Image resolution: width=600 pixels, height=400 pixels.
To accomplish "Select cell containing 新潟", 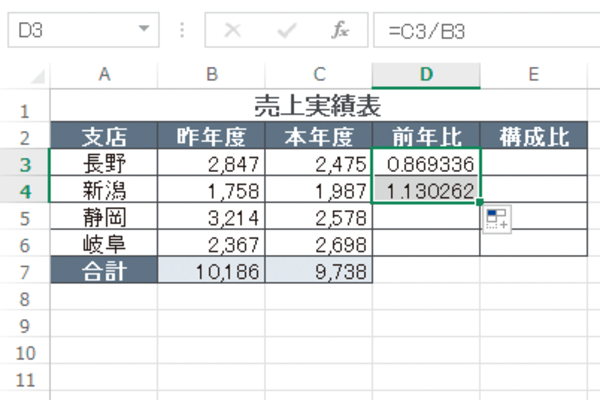I will pos(104,189).
